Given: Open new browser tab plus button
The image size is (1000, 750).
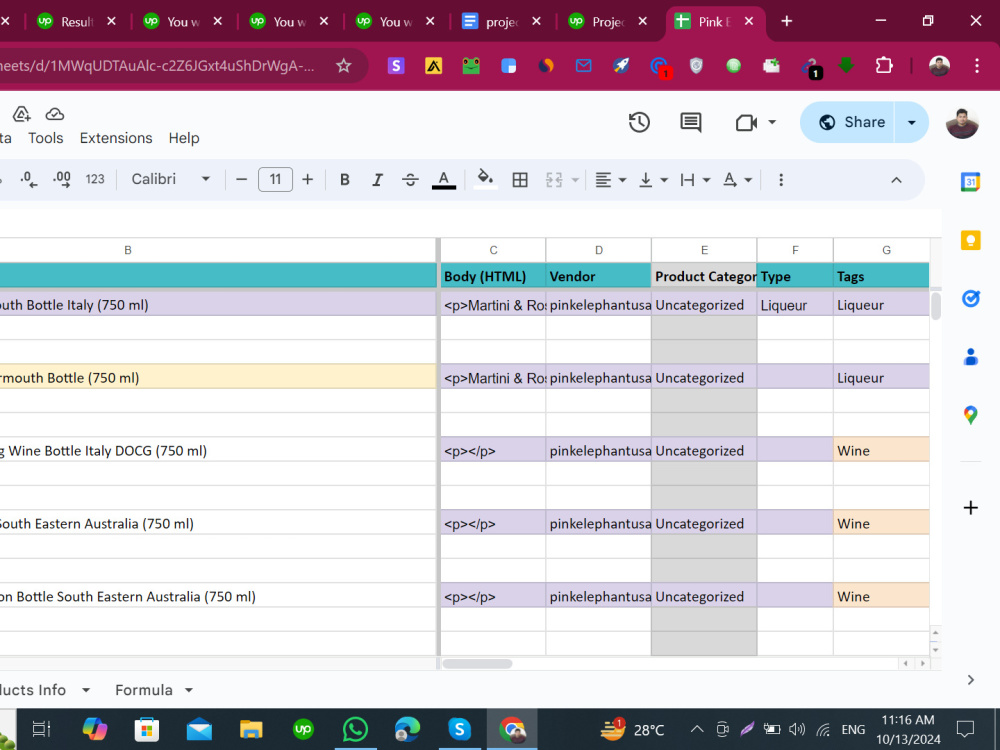Looking at the screenshot, I should (786, 21).
